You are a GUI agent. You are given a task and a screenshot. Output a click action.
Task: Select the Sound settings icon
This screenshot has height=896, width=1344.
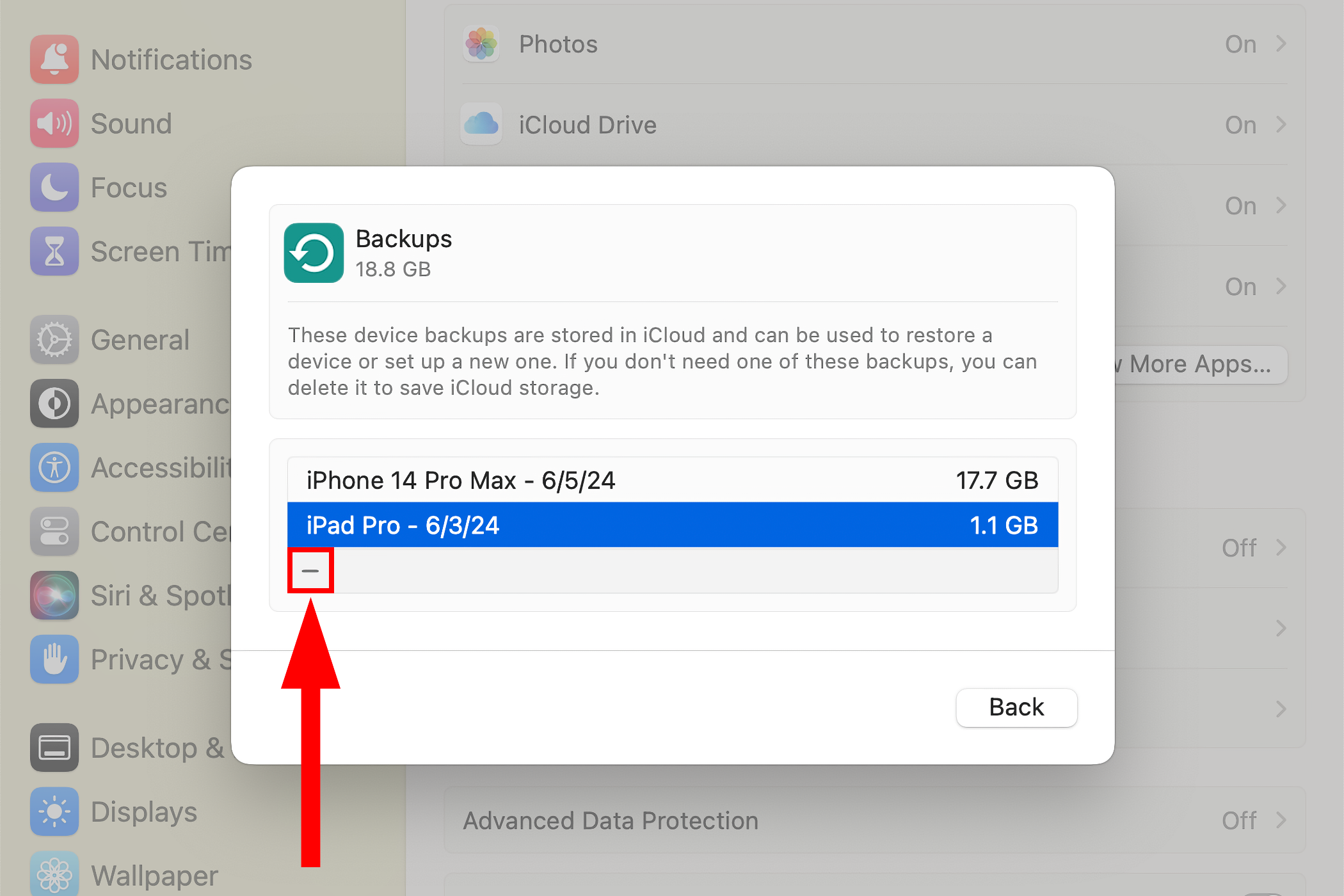point(54,123)
